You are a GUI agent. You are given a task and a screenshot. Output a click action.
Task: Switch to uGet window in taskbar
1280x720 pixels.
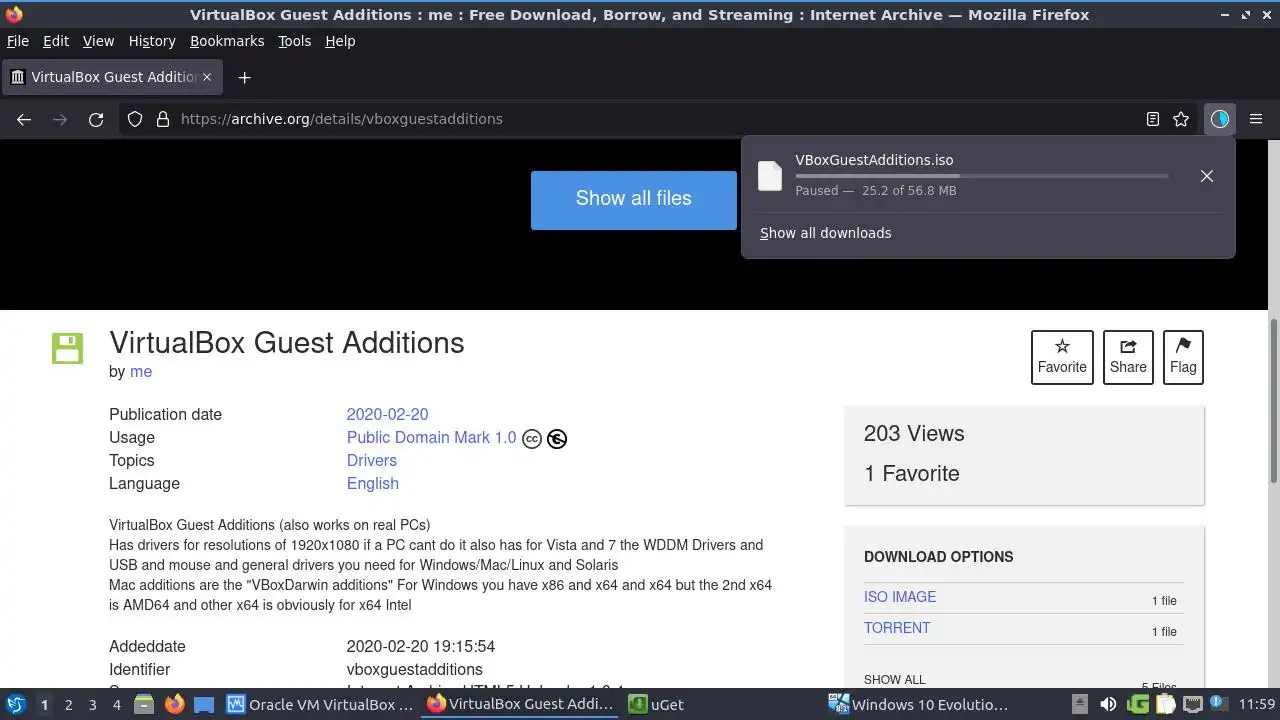pyautogui.click(x=657, y=705)
